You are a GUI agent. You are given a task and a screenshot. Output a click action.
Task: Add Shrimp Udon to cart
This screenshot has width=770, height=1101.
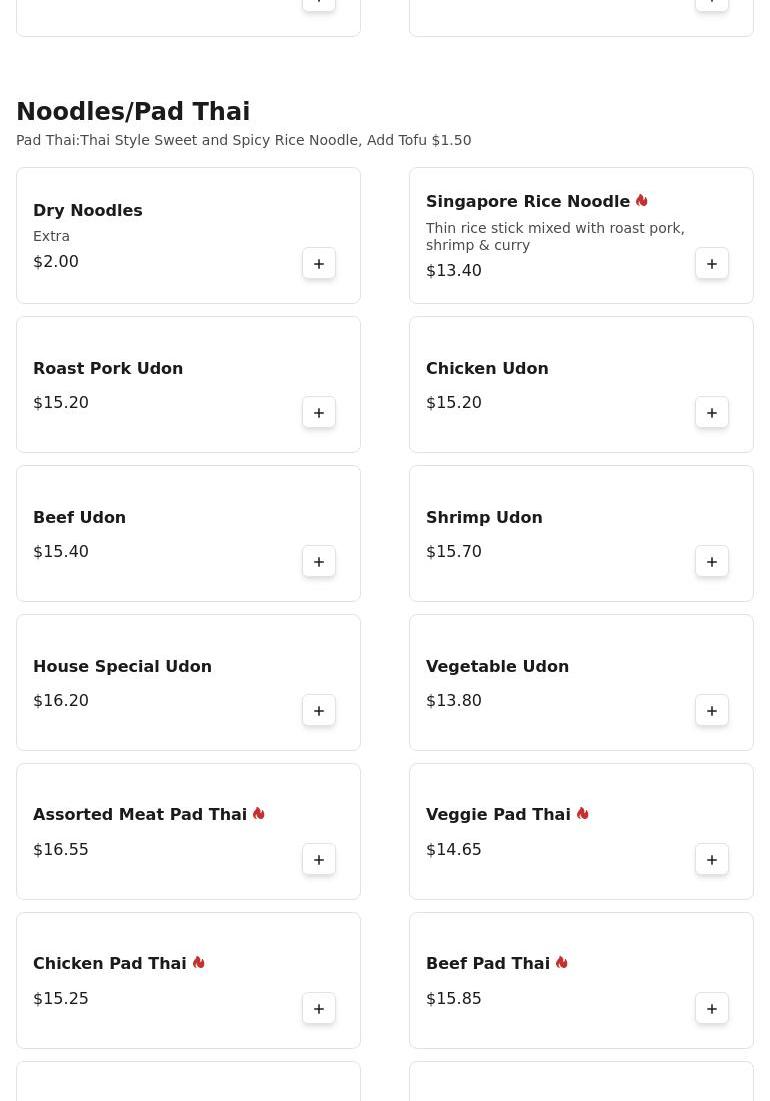712,562
